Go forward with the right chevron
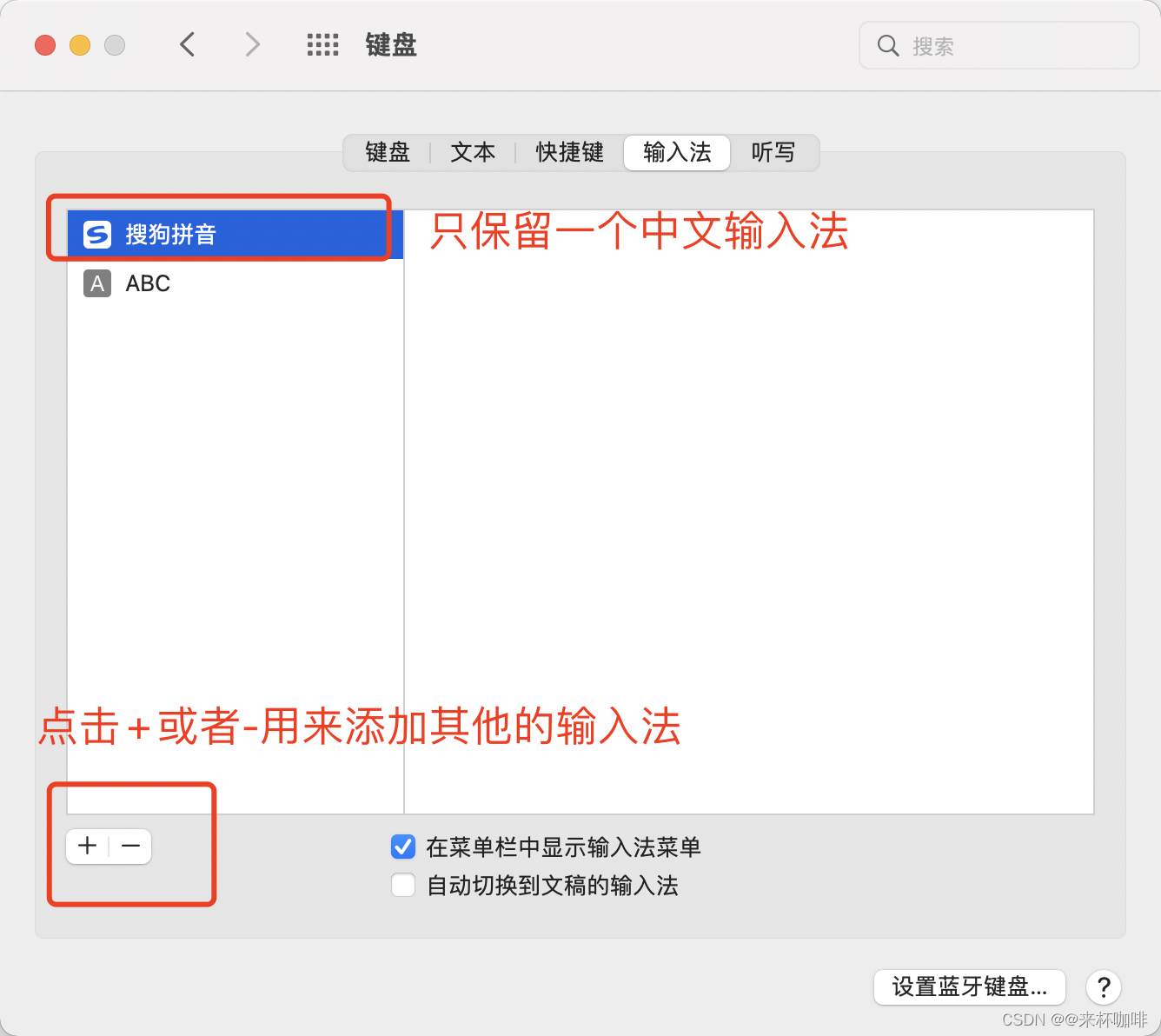 [x=252, y=44]
